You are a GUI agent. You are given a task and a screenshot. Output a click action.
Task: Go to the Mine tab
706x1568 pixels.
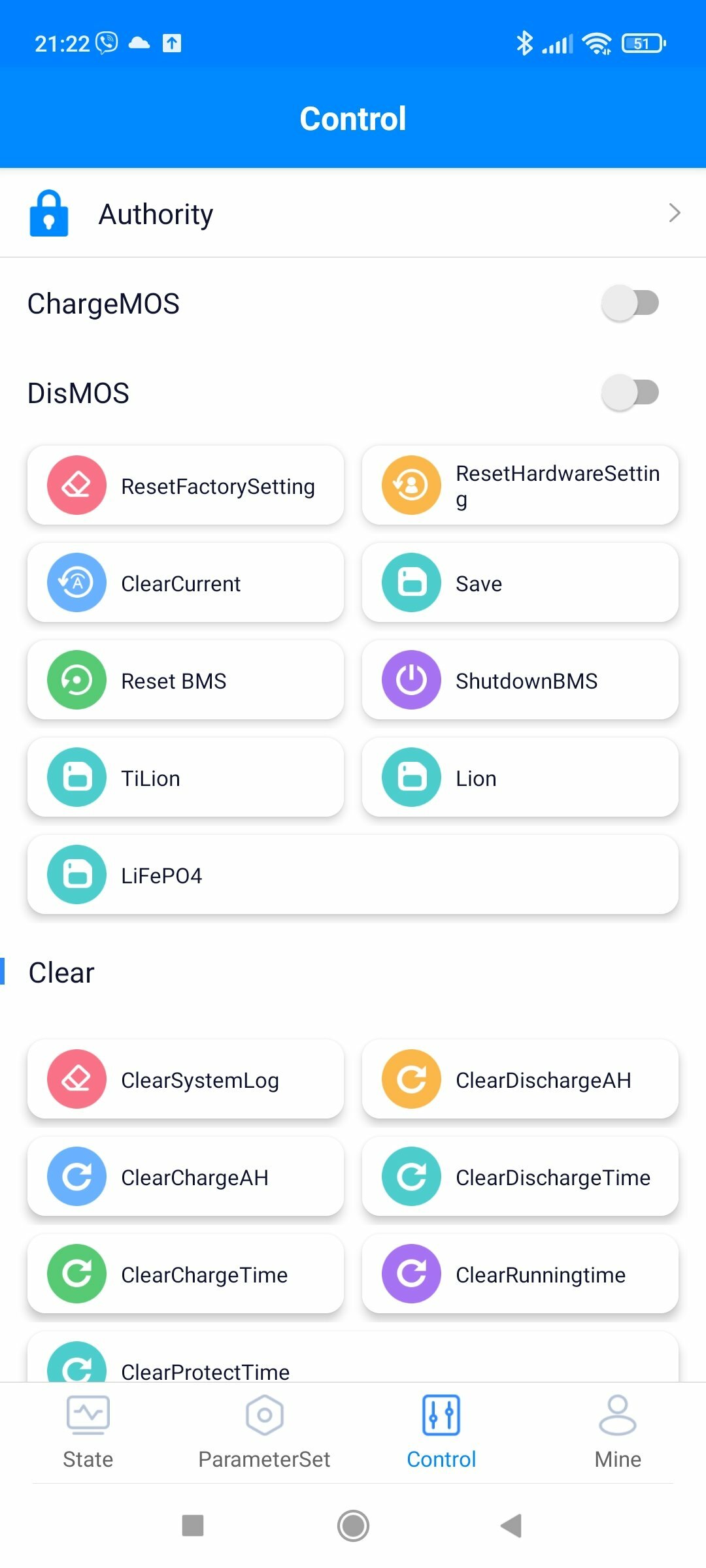(618, 1432)
